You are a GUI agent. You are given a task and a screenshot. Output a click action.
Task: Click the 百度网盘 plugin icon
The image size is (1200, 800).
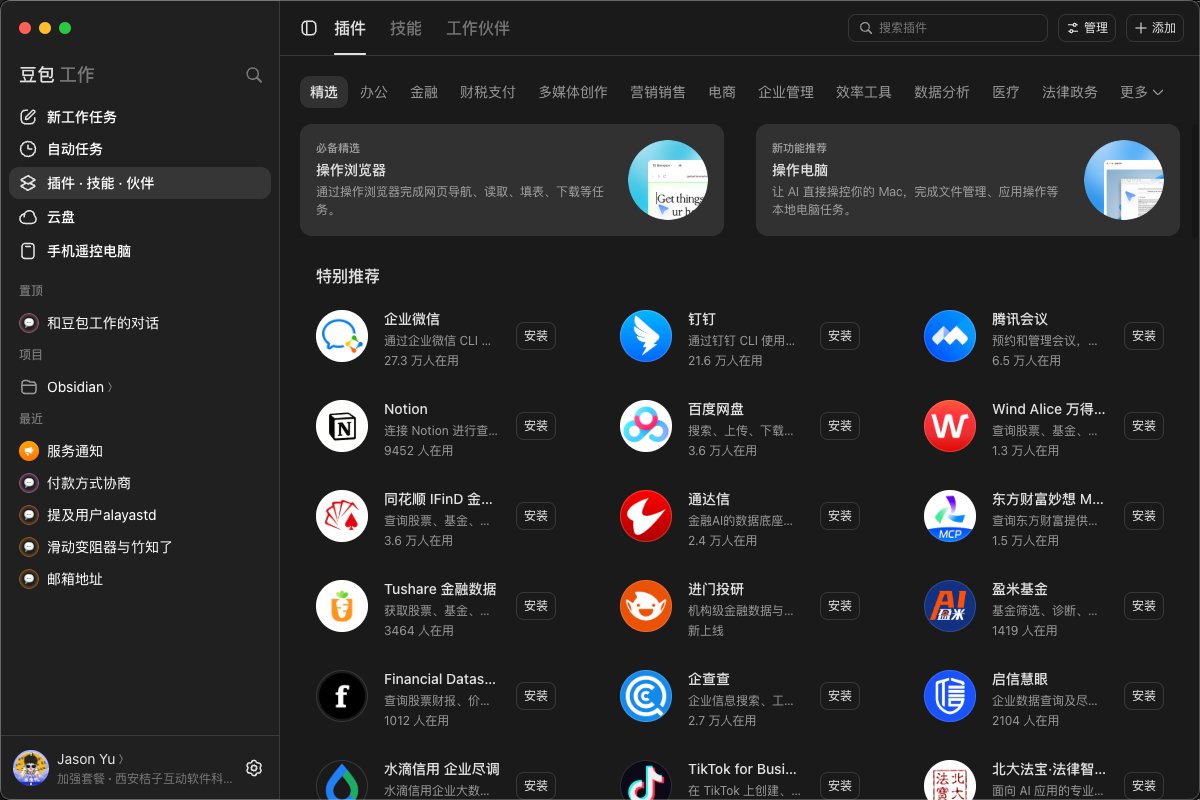click(x=646, y=426)
